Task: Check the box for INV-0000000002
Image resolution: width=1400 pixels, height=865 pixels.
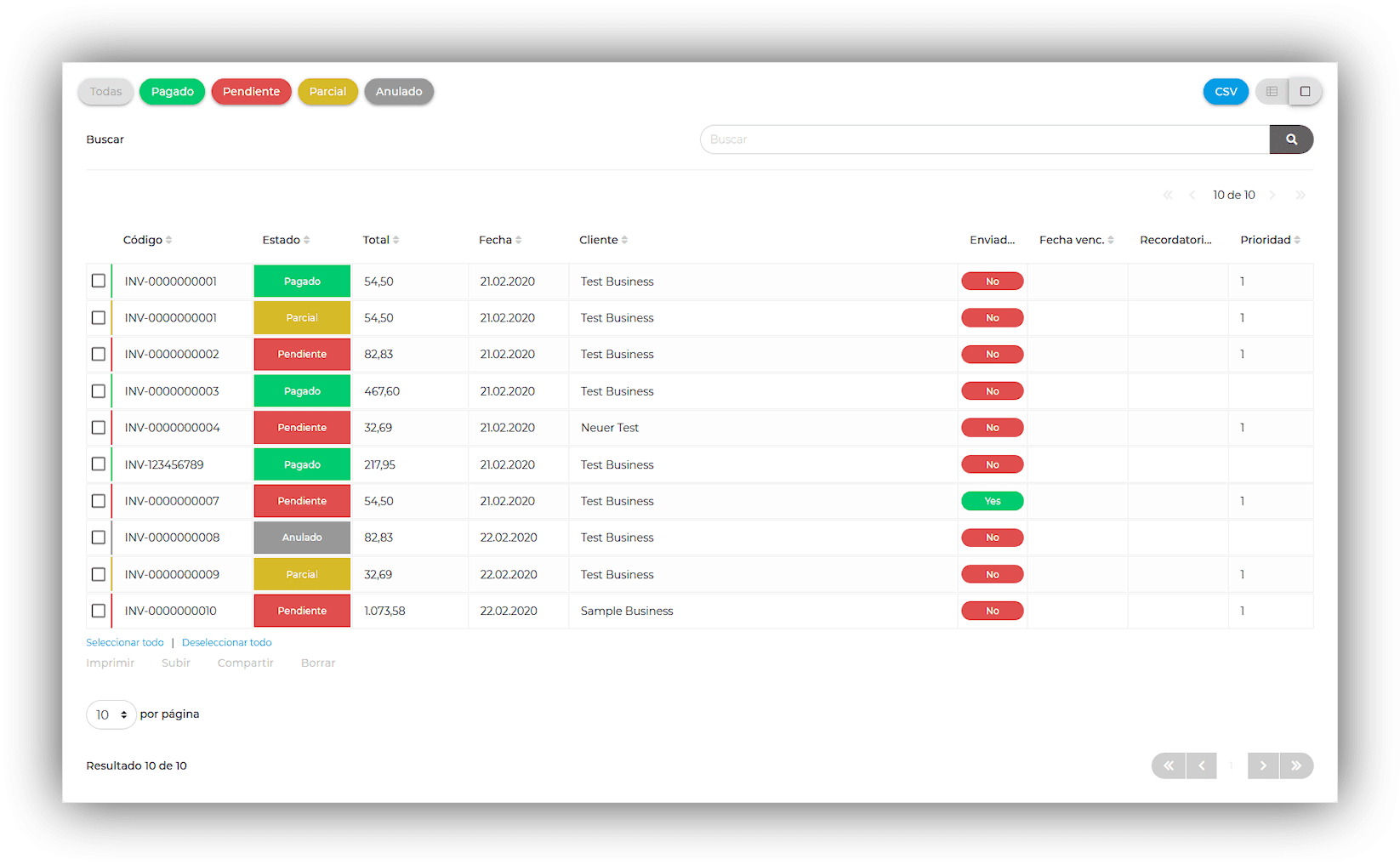Action: click(99, 354)
